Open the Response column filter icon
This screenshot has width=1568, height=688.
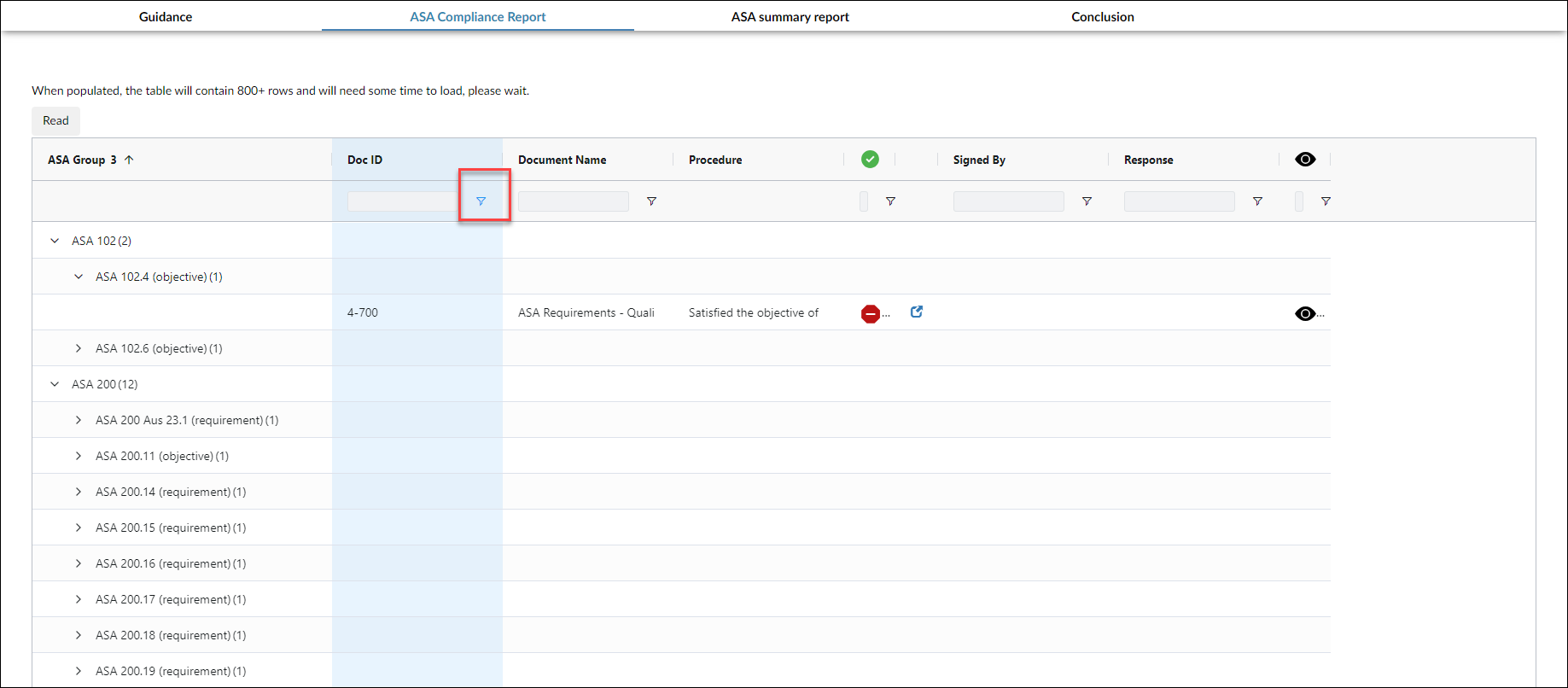[1258, 201]
